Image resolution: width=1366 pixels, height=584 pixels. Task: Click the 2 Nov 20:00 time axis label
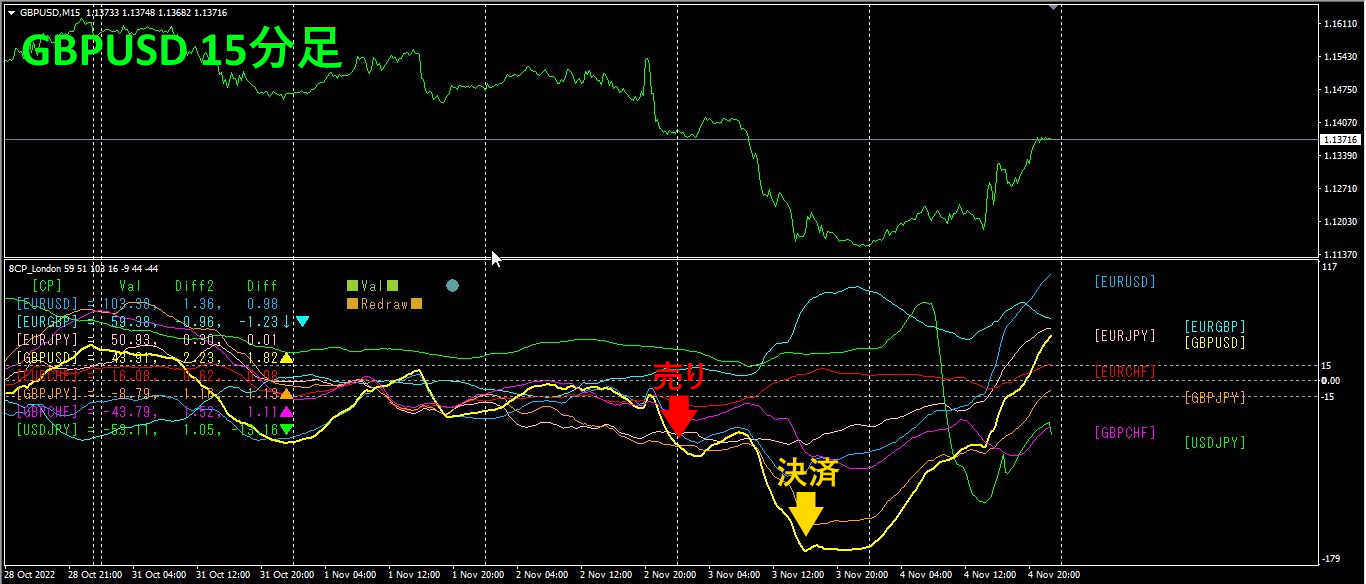[671, 575]
